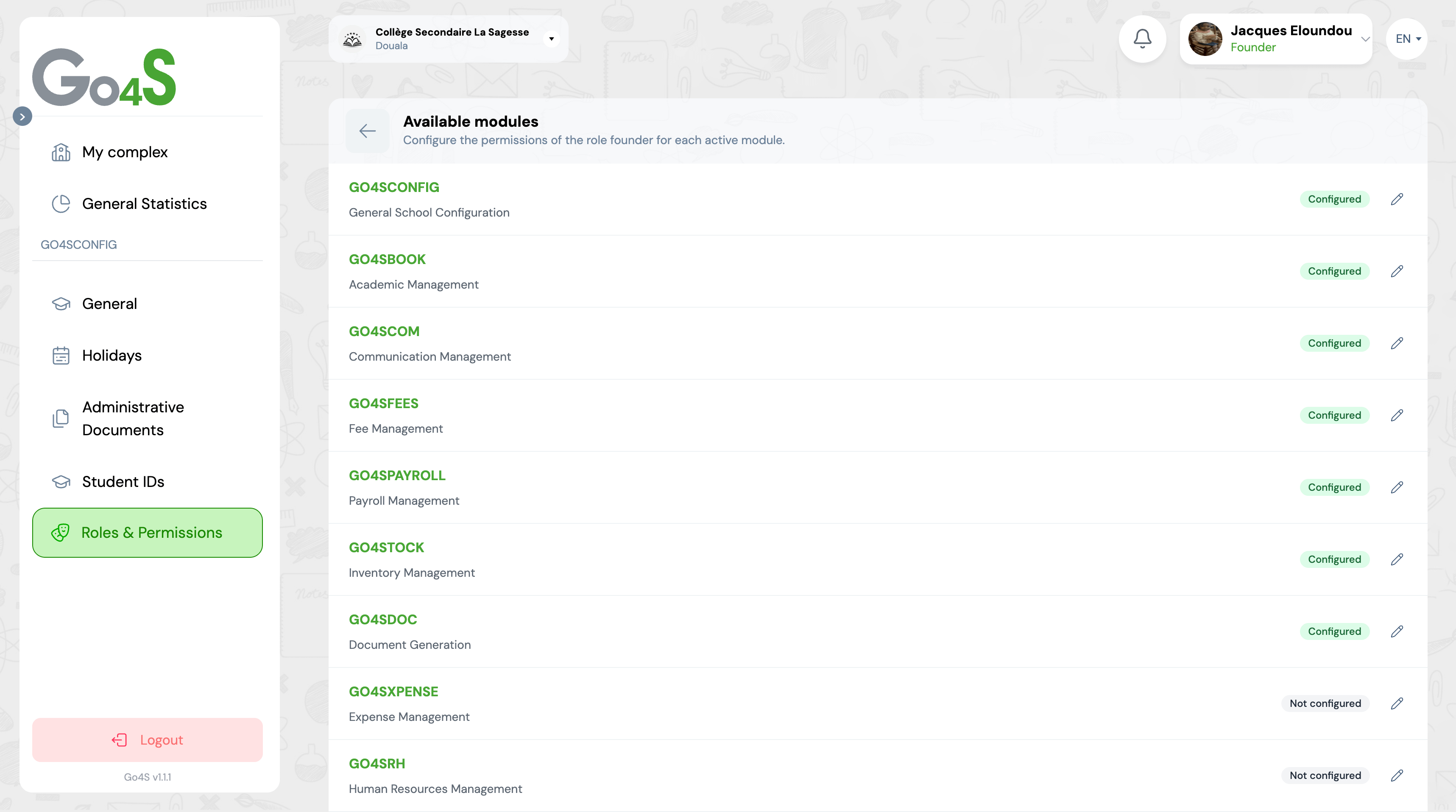Select Holidays in the sidebar
The image size is (1456, 812).
pos(112,356)
